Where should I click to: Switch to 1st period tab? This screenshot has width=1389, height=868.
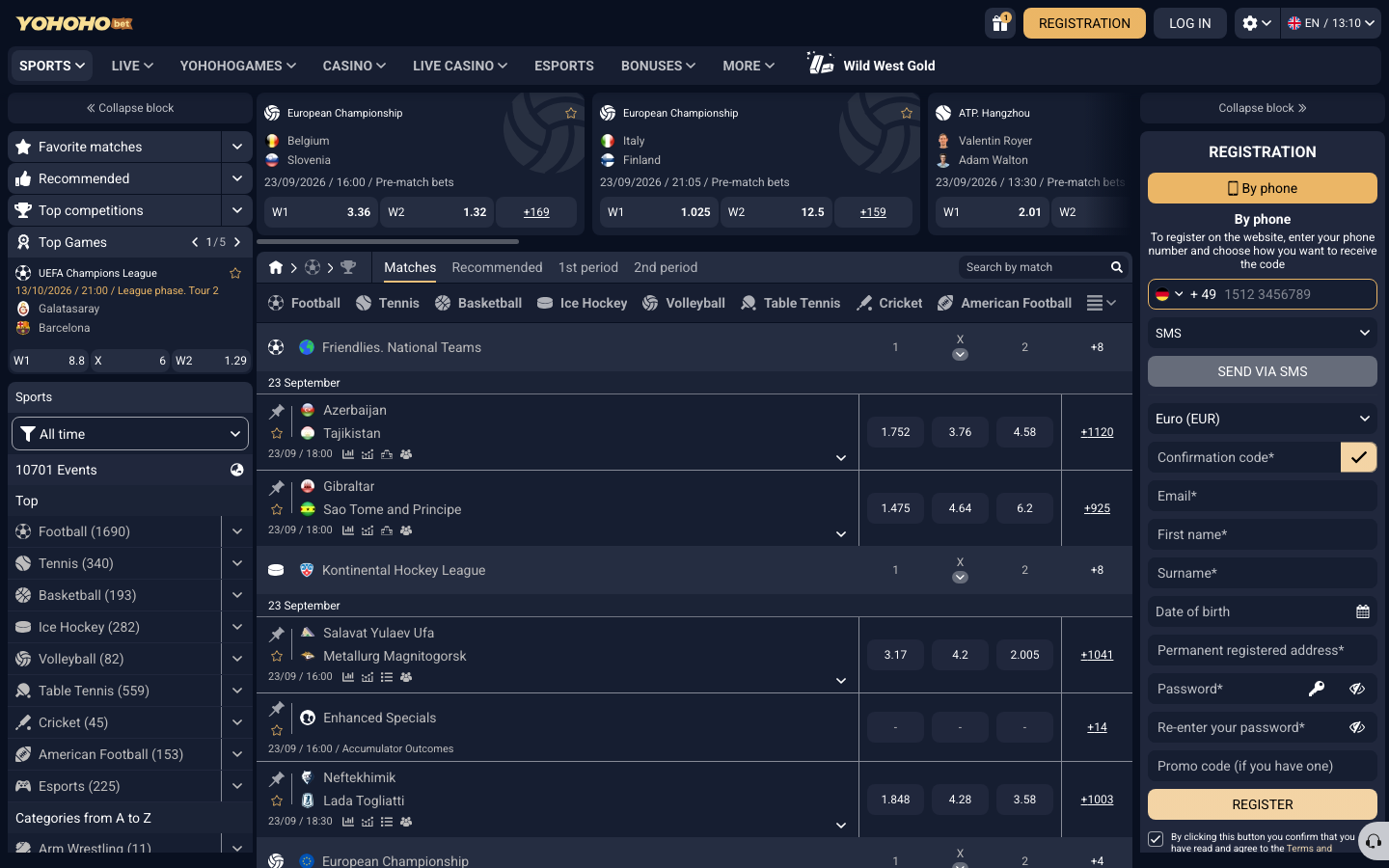(x=588, y=267)
